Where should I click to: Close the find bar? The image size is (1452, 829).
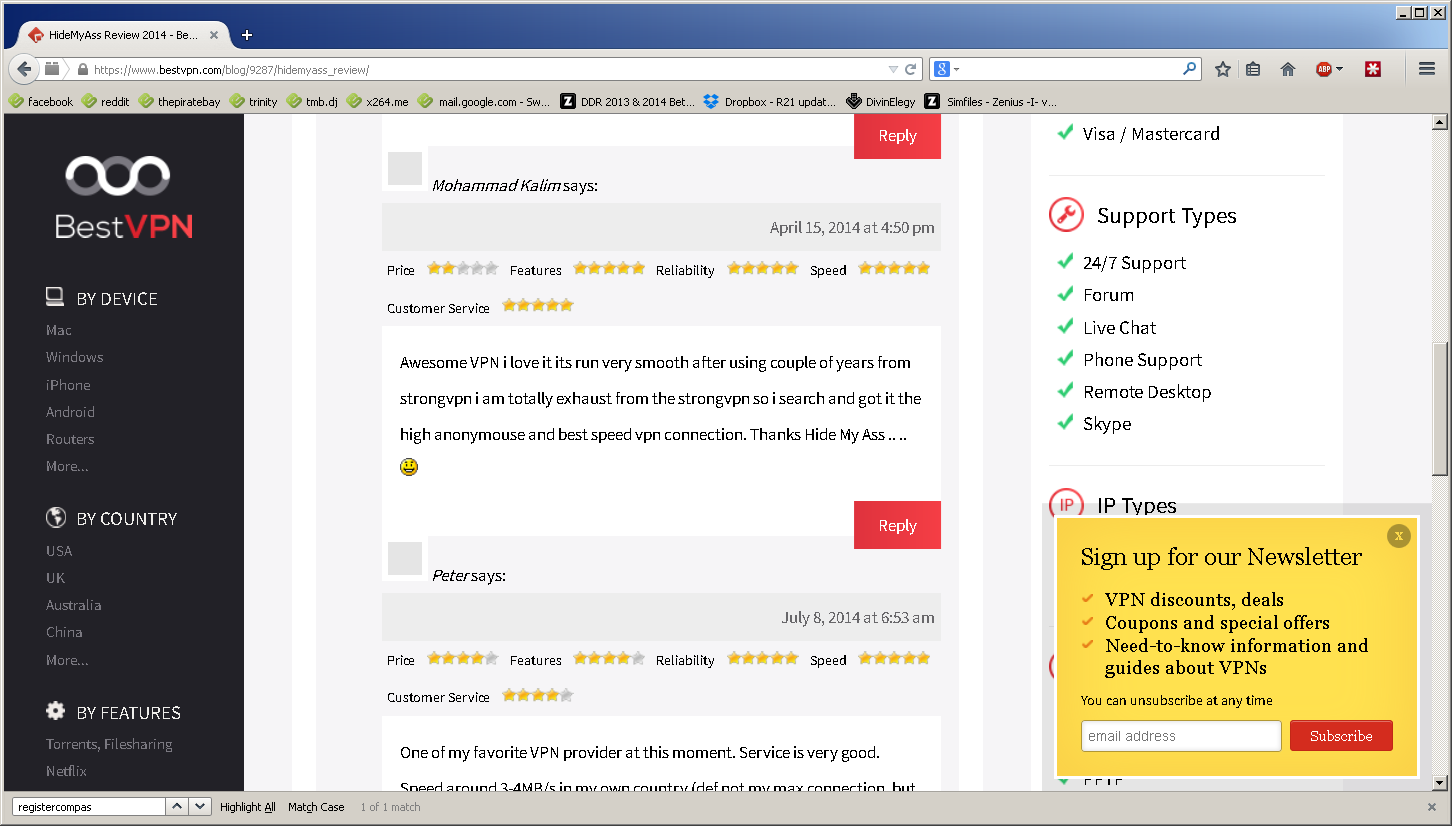[1431, 807]
